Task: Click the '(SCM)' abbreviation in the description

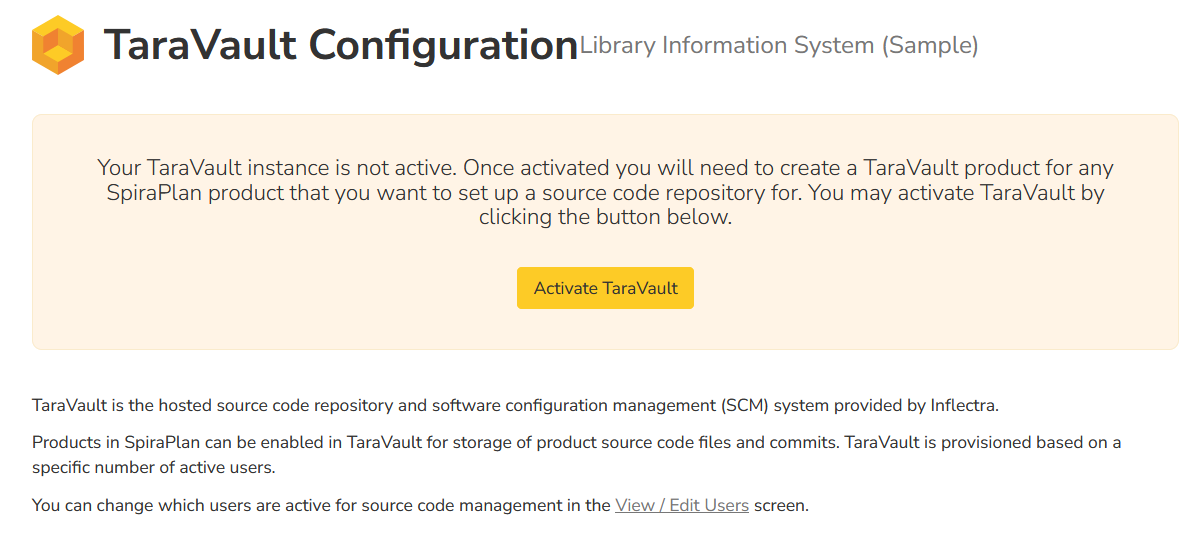Action: pyautogui.click(x=743, y=405)
